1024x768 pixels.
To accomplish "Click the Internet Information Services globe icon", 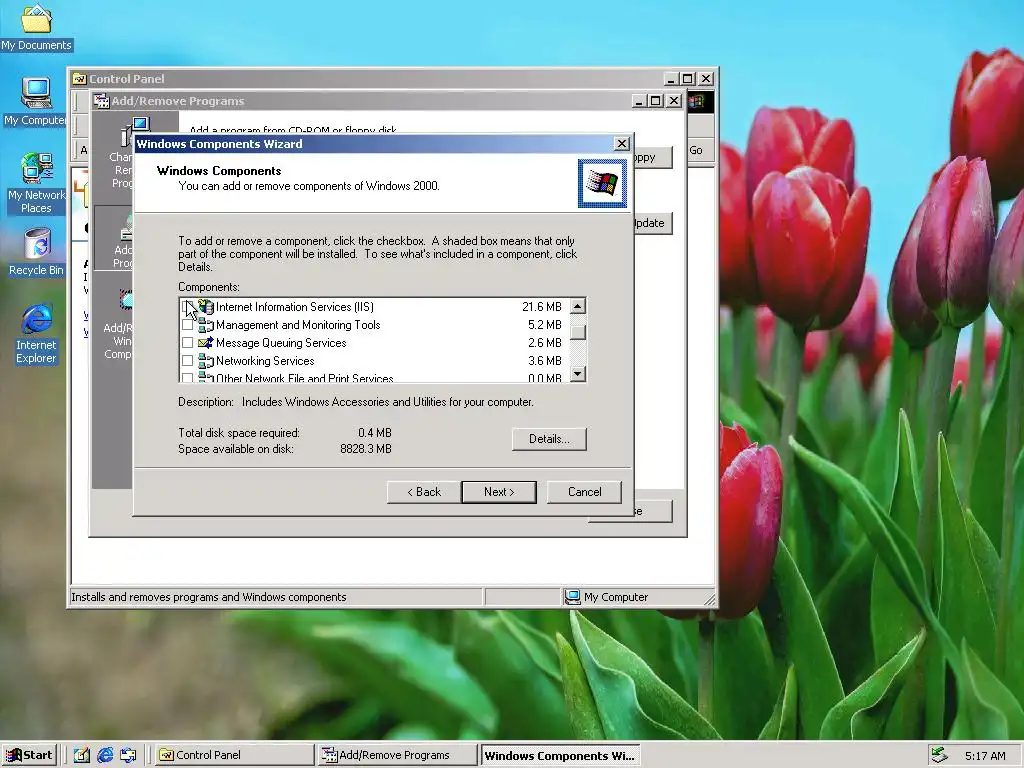I will [206, 307].
